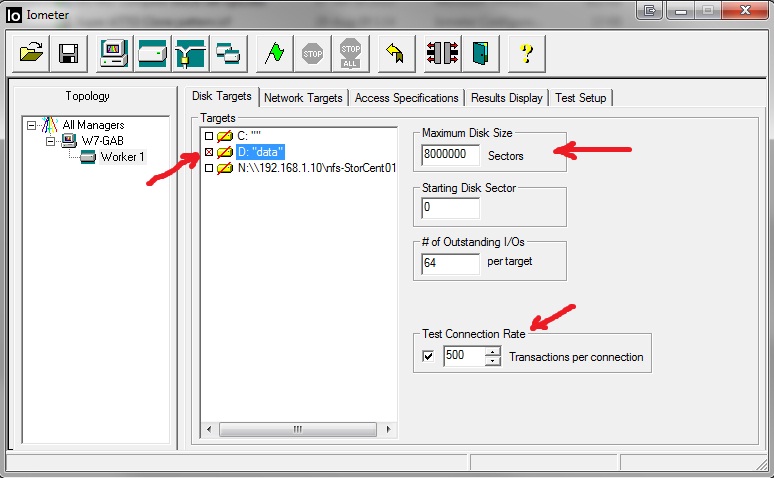
Task: Select the N:\\192.168.1.10 nfs target row
Action: coord(316,168)
